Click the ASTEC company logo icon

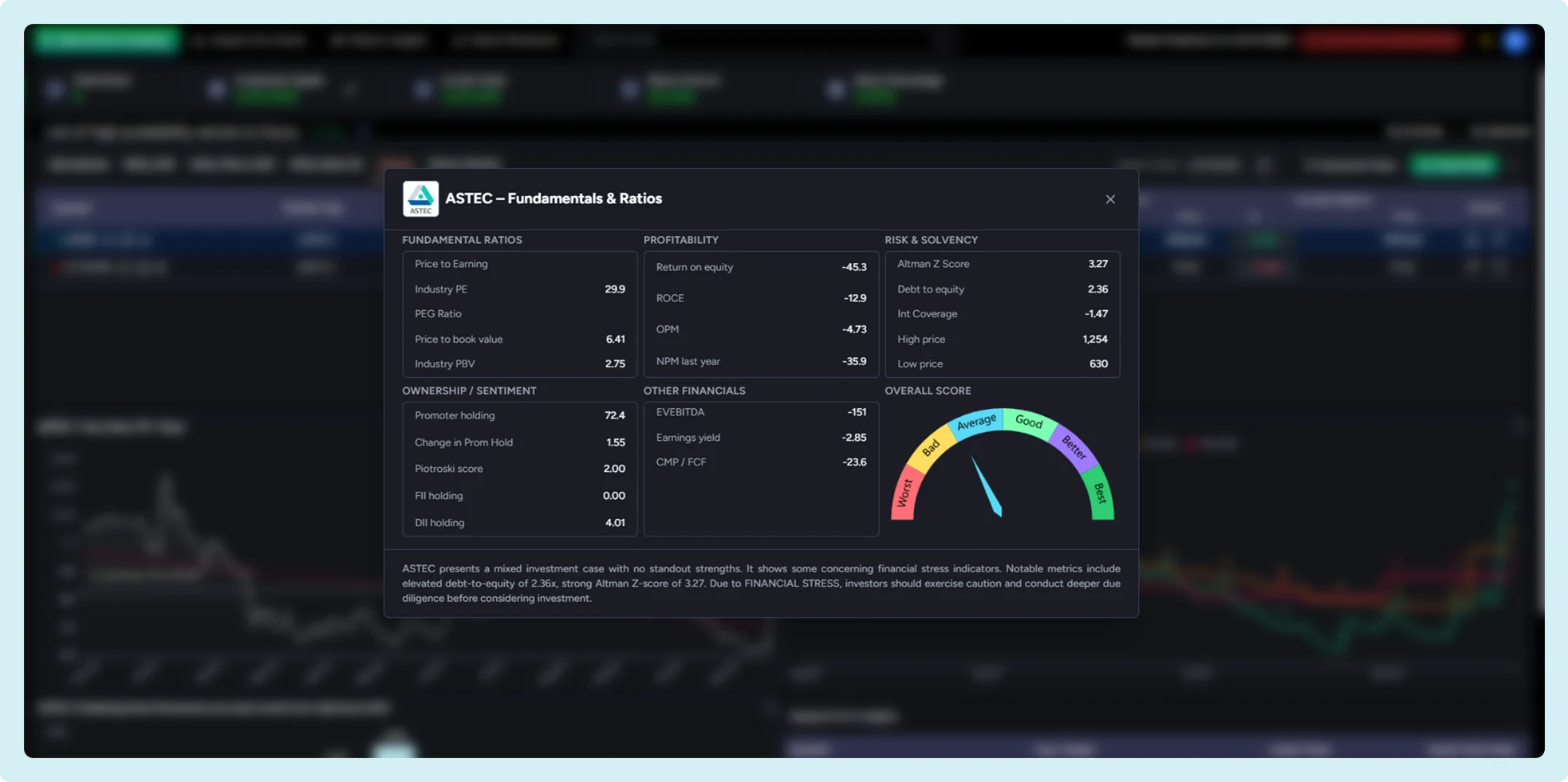coord(420,199)
